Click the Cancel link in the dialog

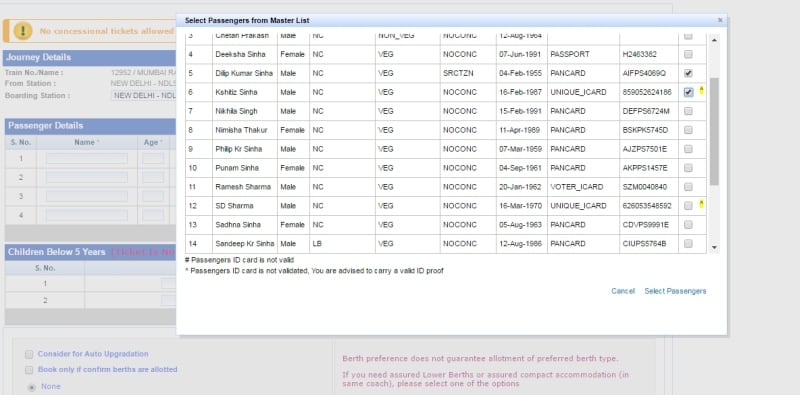tap(623, 291)
